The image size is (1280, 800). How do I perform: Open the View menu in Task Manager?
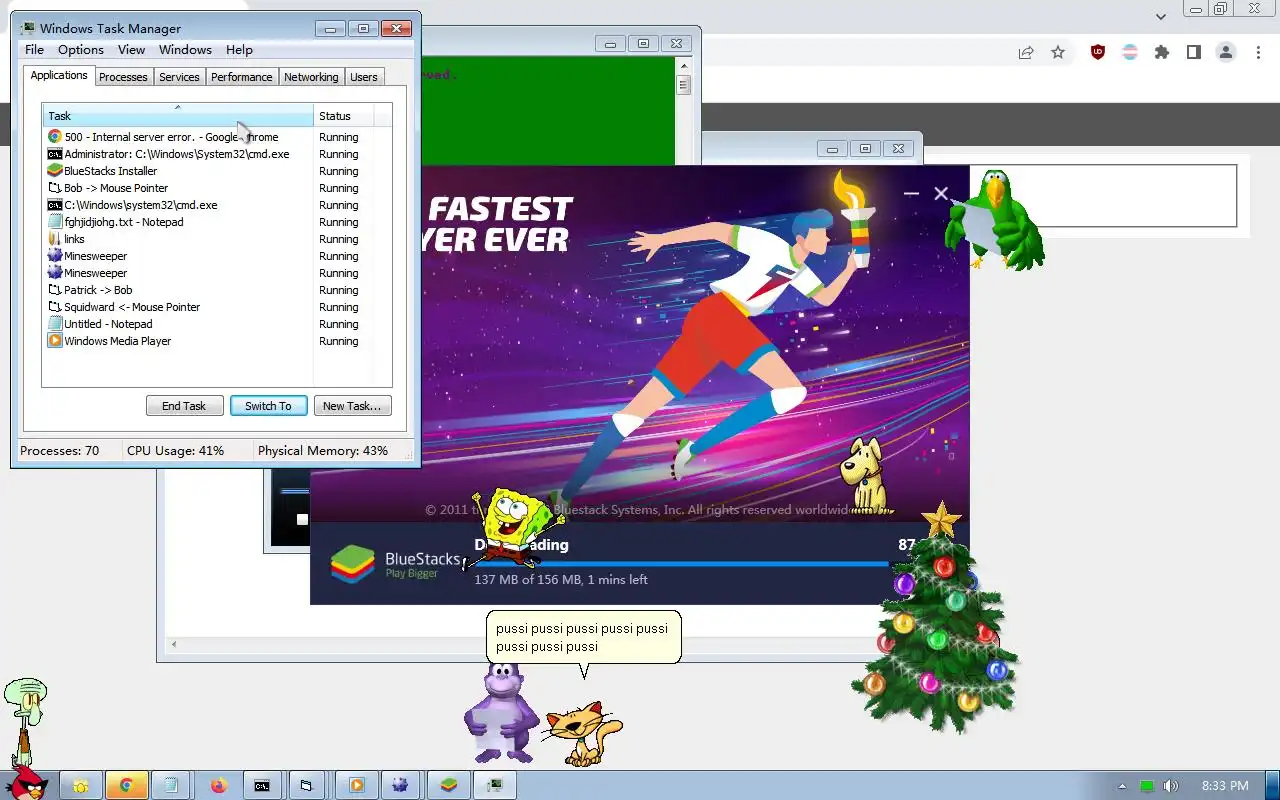coord(131,50)
